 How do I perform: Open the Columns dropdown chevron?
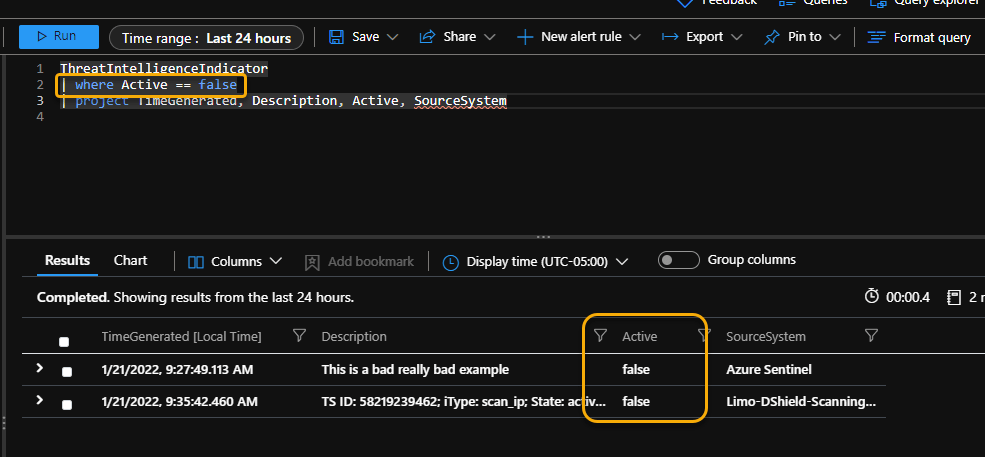click(275, 261)
